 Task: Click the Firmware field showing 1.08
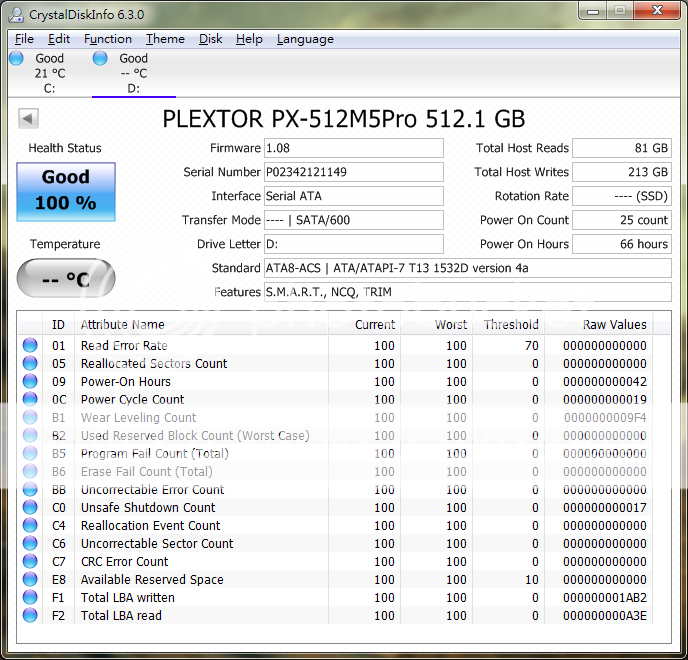click(354, 148)
